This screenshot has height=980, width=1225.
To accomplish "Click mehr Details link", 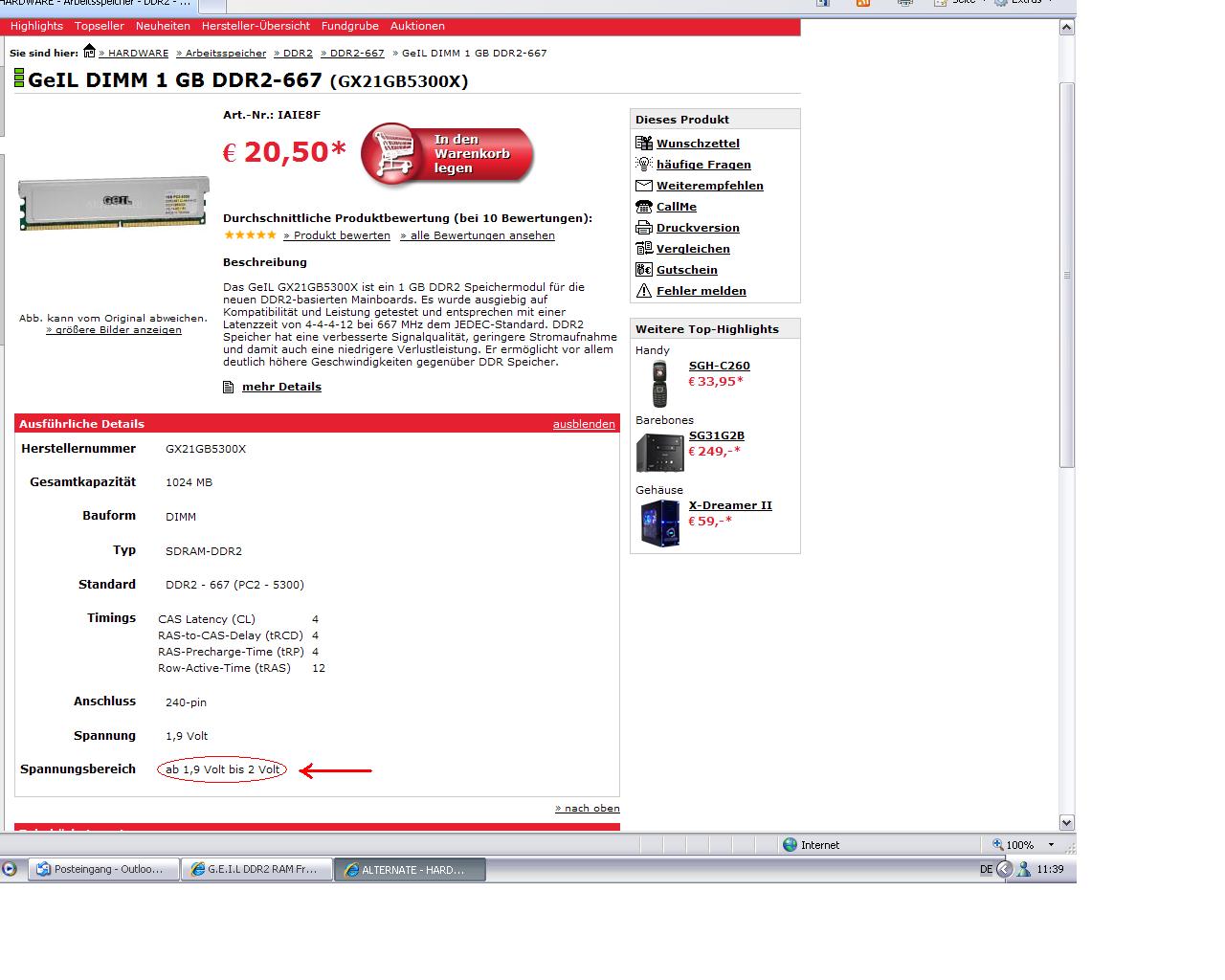I will (281, 387).
